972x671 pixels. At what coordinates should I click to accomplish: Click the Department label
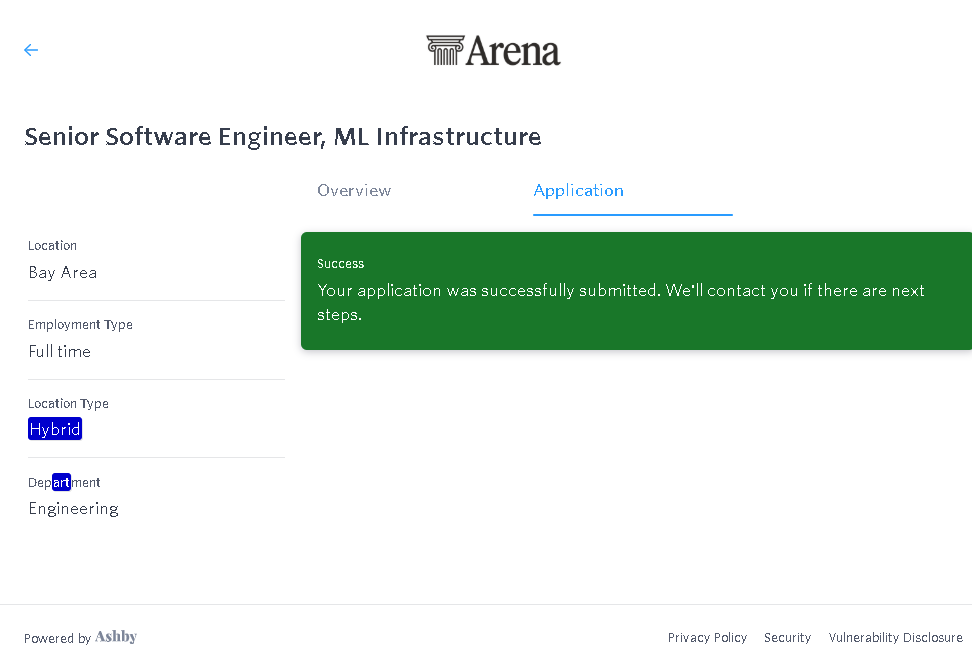click(x=64, y=483)
